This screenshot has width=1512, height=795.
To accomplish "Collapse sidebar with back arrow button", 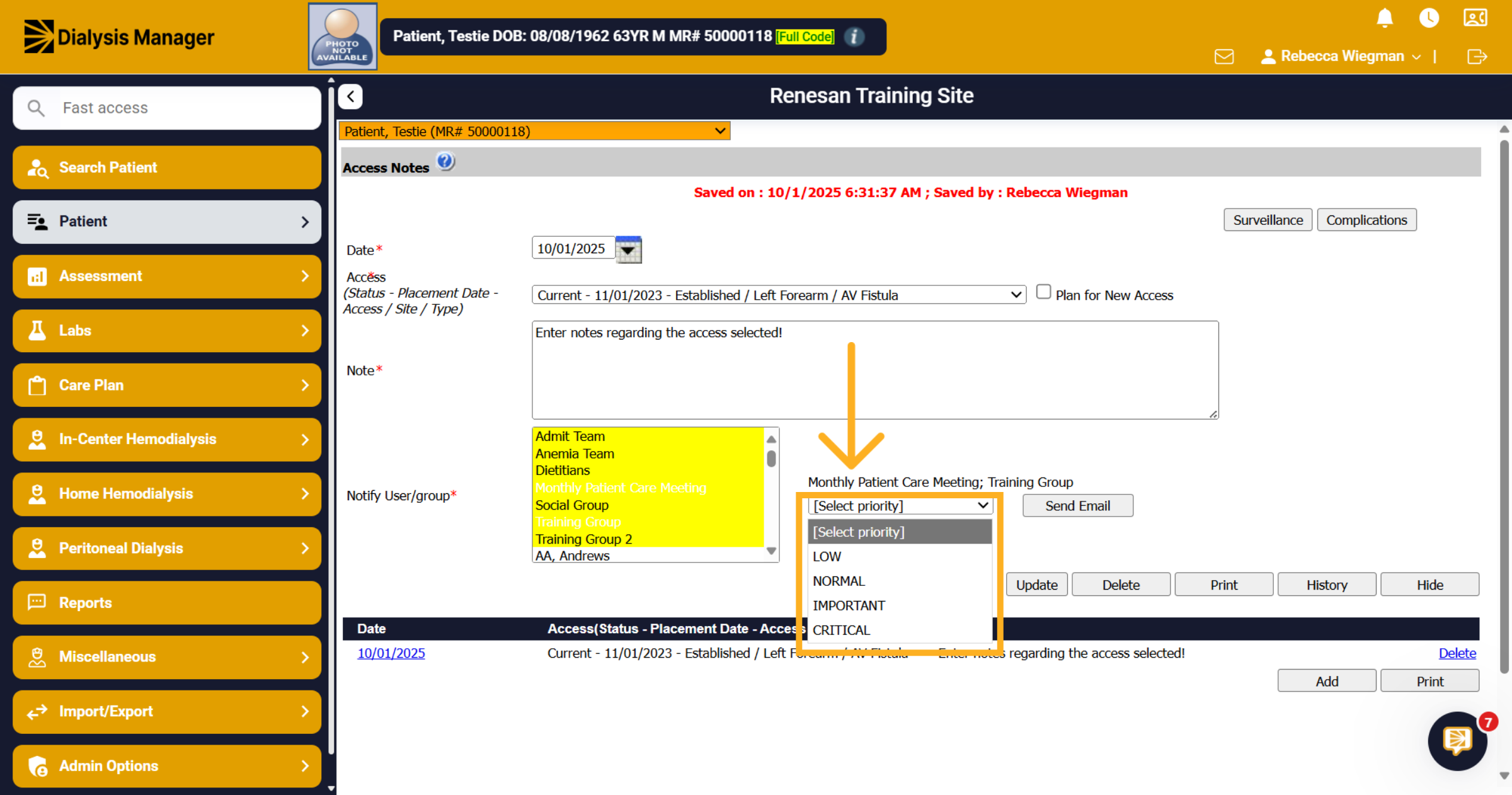I will (350, 96).
